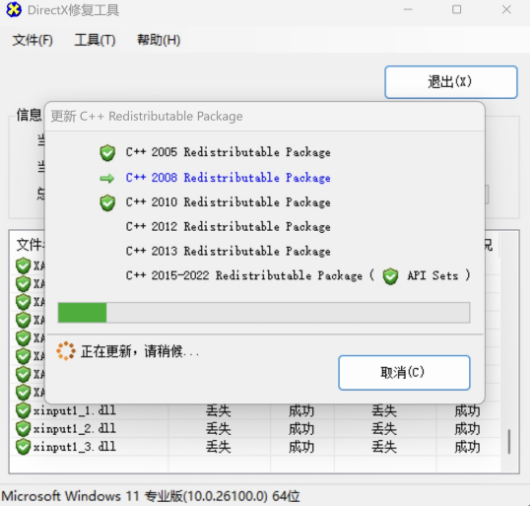Open the 工具(T) menu
This screenshot has width=530, height=506.
click(x=95, y=40)
